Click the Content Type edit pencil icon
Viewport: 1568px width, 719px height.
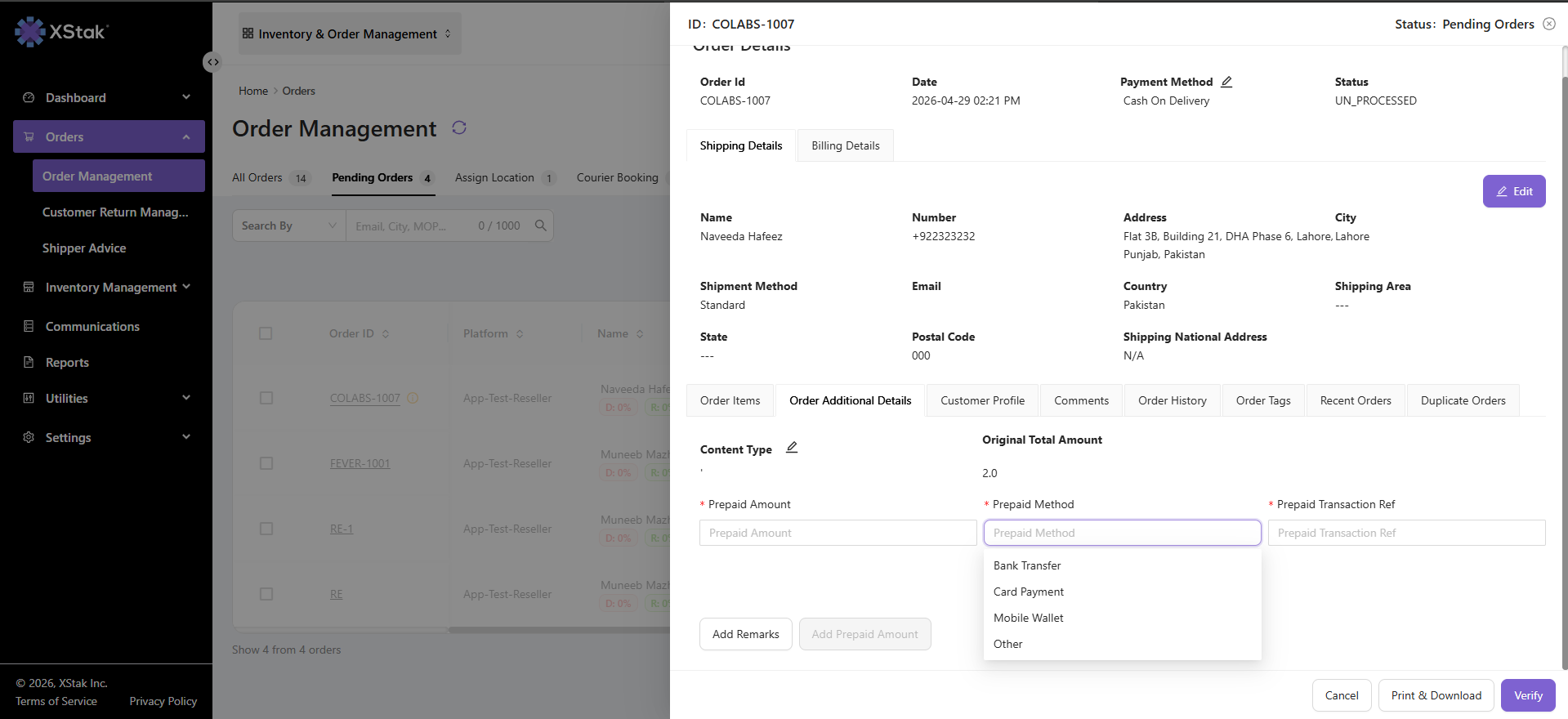click(x=792, y=447)
